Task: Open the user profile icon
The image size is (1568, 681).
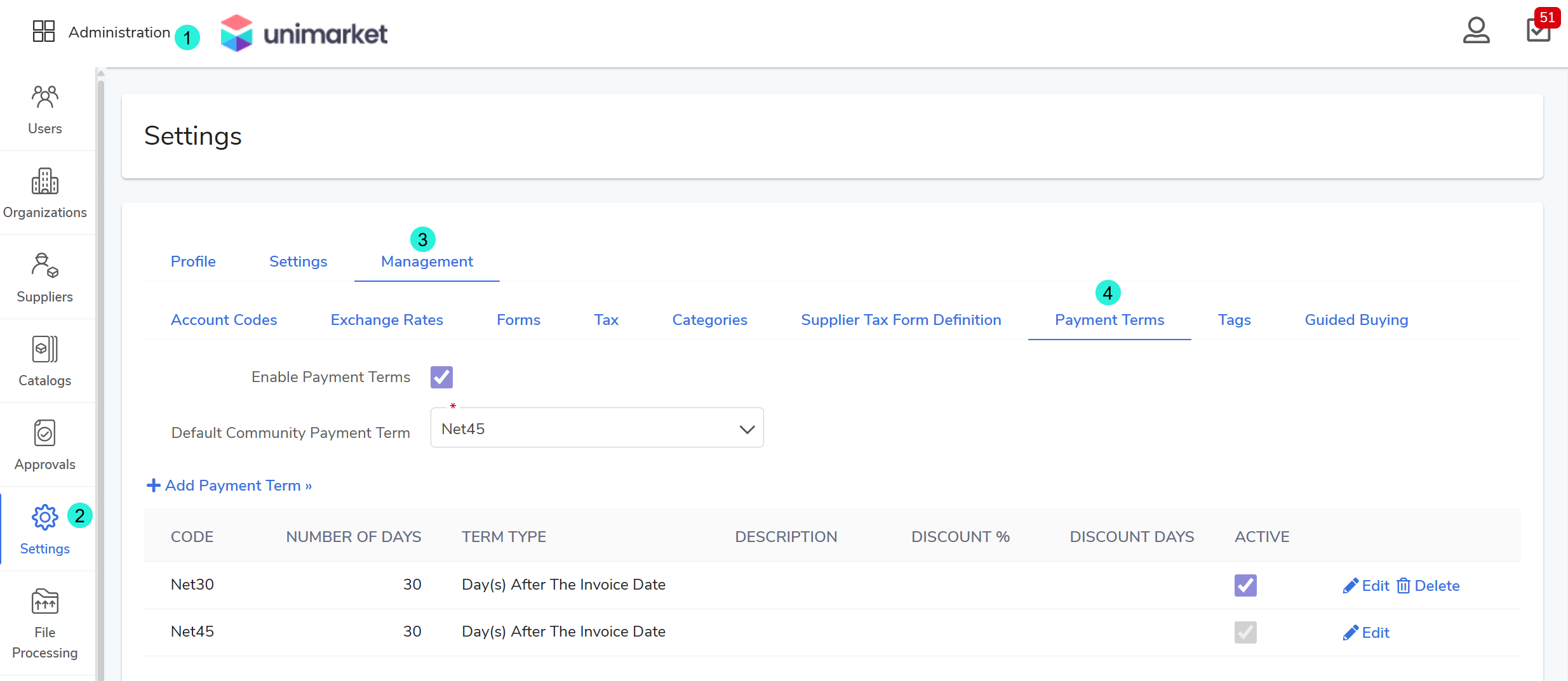Action: [1475, 30]
